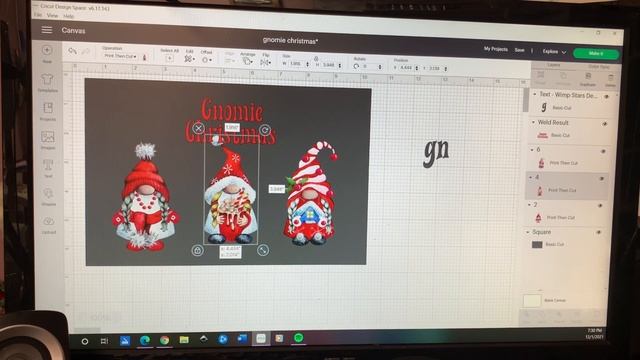Open the Operation Print Then Cut dropdown
The height and width of the screenshot is (360, 640).
[x=120, y=56]
